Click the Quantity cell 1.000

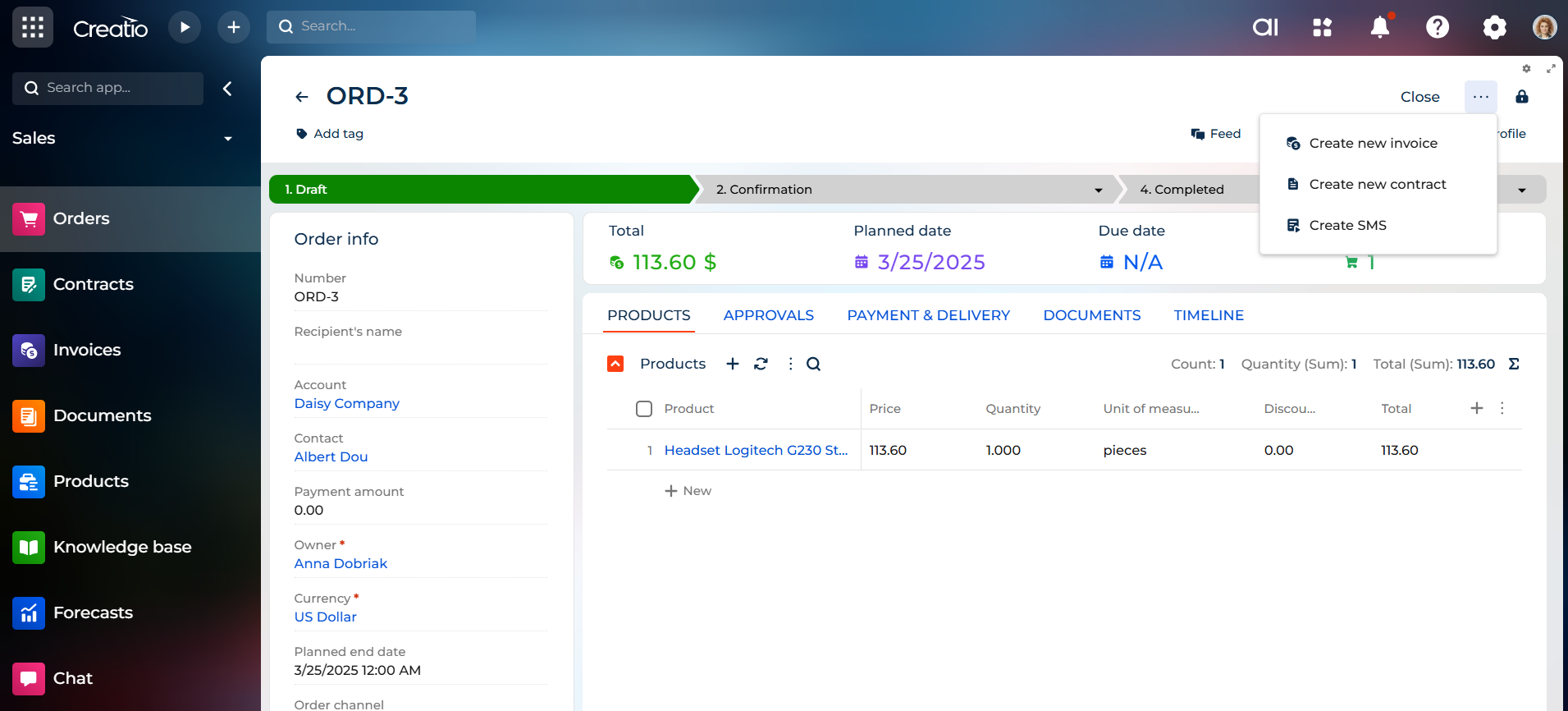click(1003, 450)
